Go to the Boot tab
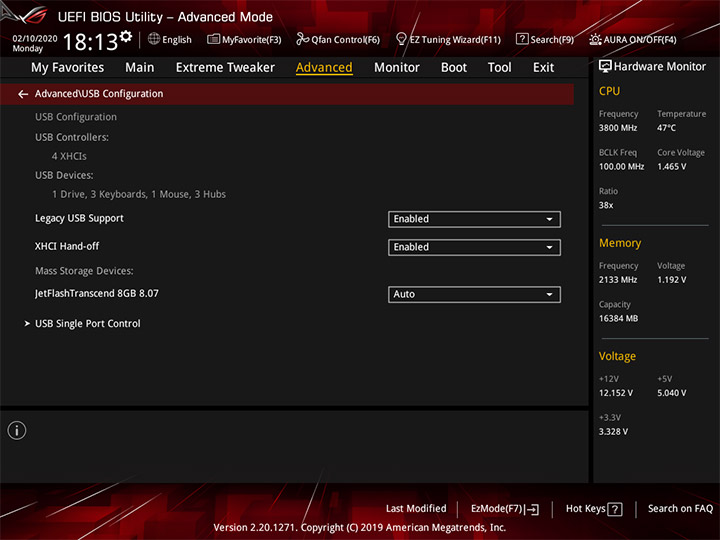This screenshot has width=720, height=540. [x=454, y=68]
